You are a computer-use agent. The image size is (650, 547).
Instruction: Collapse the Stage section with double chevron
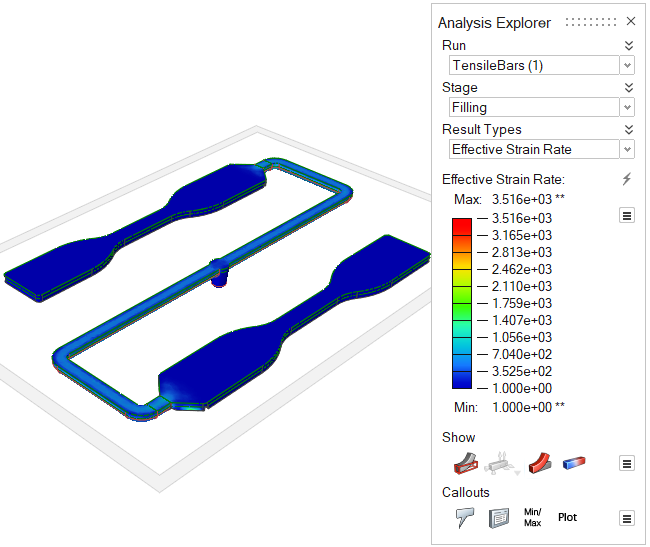[628, 87]
